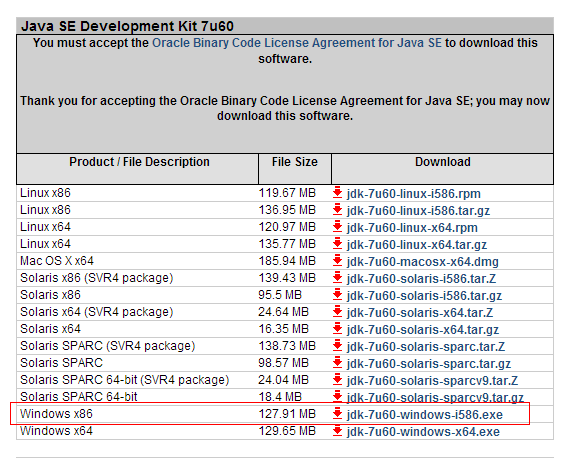Click download arrow icon for jdk-7u60-linux-i586.rpm
568x458 pixels.
point(337,193)
